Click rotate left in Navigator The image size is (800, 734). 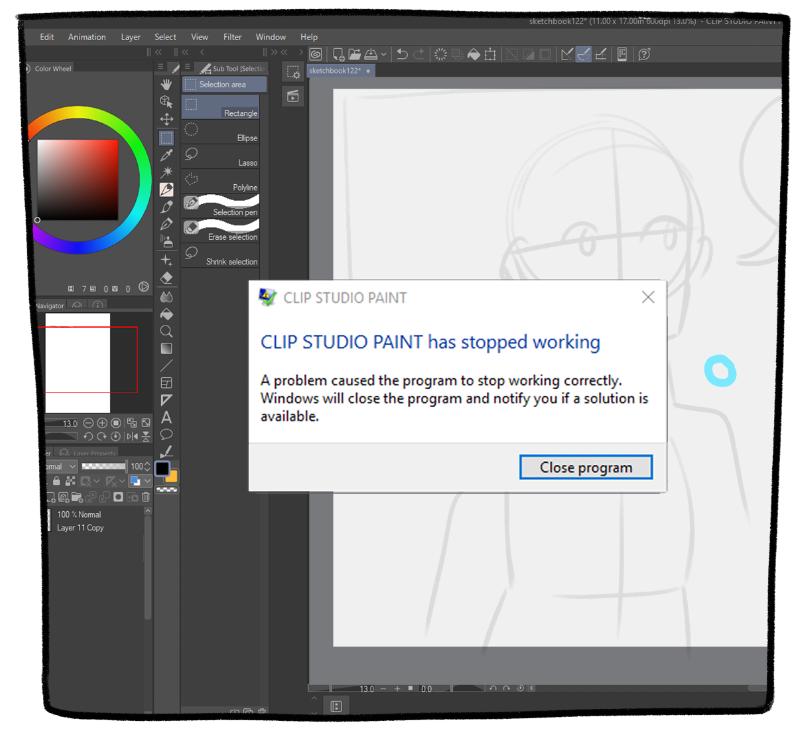(x=88, y=437)
